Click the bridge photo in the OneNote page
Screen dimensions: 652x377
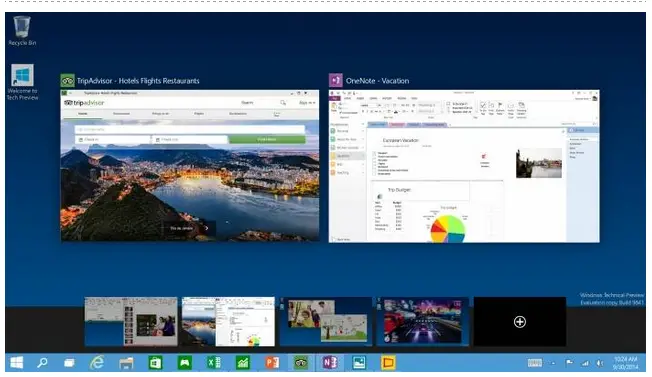pyautogui.click(x=539, y=163)
